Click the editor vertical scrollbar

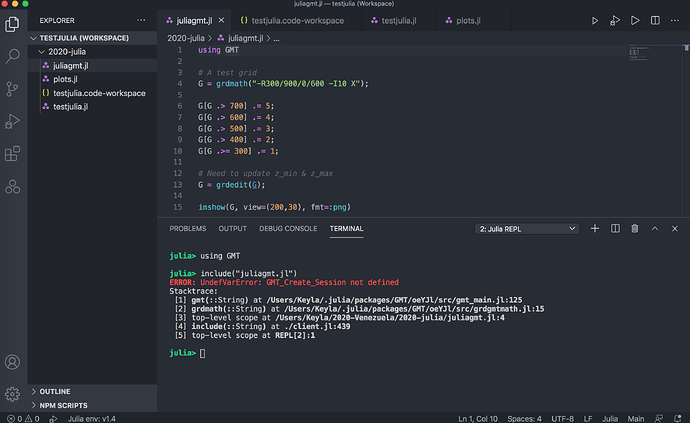[x=686, y=130]
